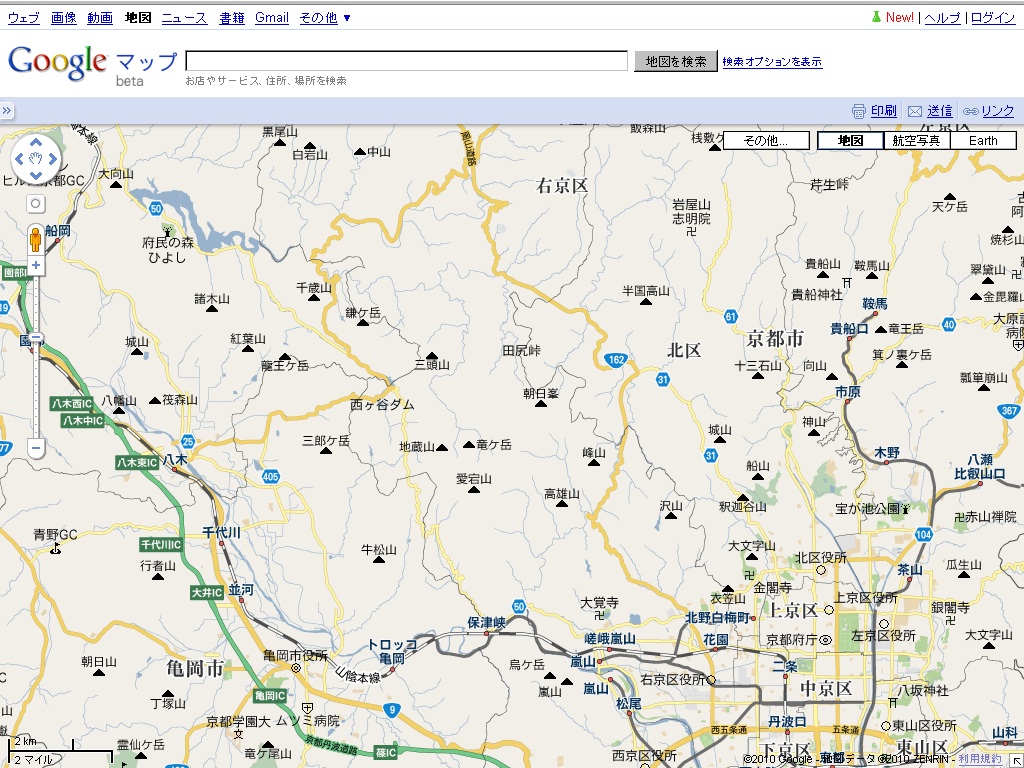This screenshot has width=1024, height=768.
Task: Switch map view to 航空写真
Action: tap(917, 141)
